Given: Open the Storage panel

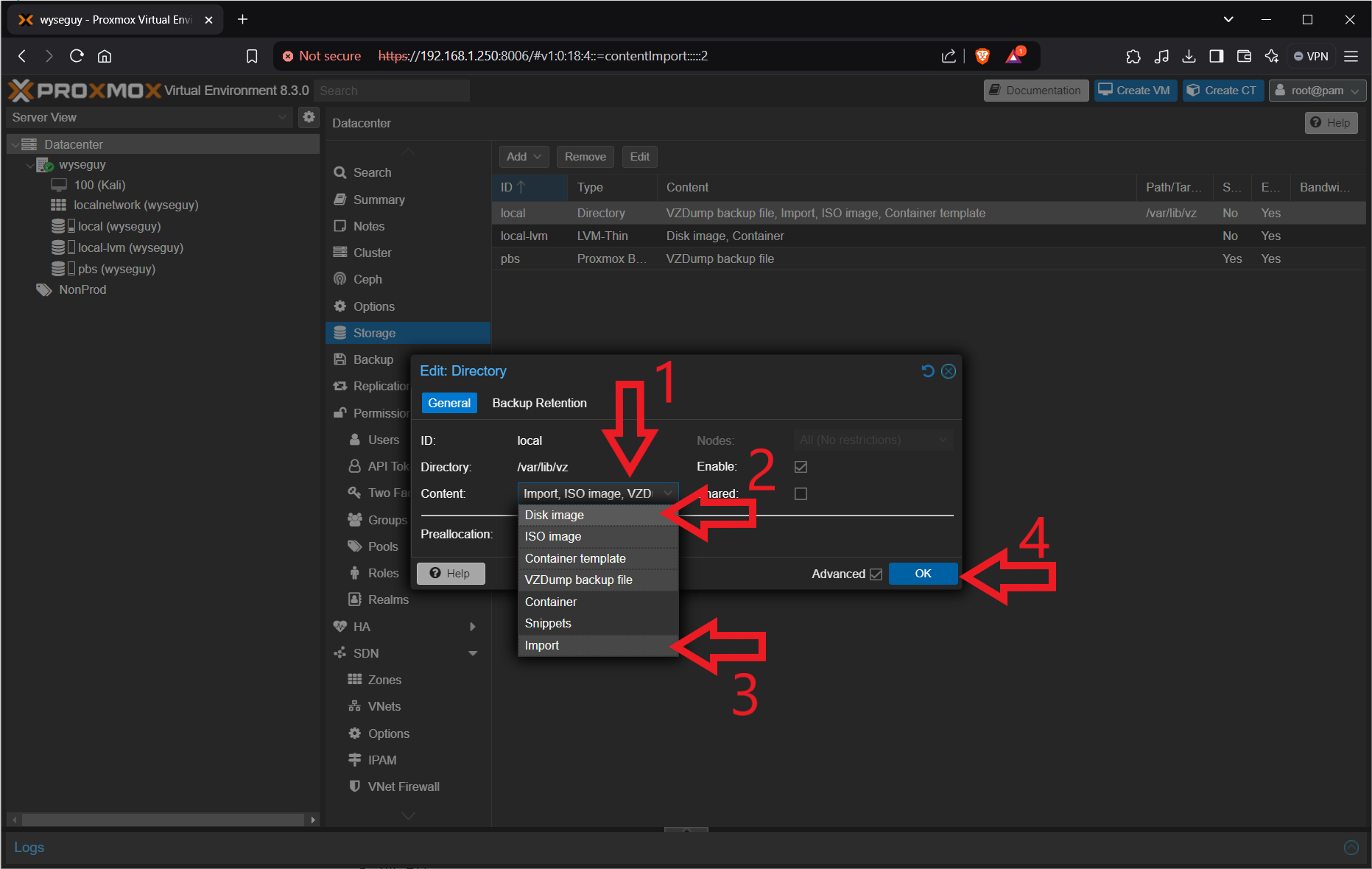Looking at the screenshot, I should tap(407, 333).
